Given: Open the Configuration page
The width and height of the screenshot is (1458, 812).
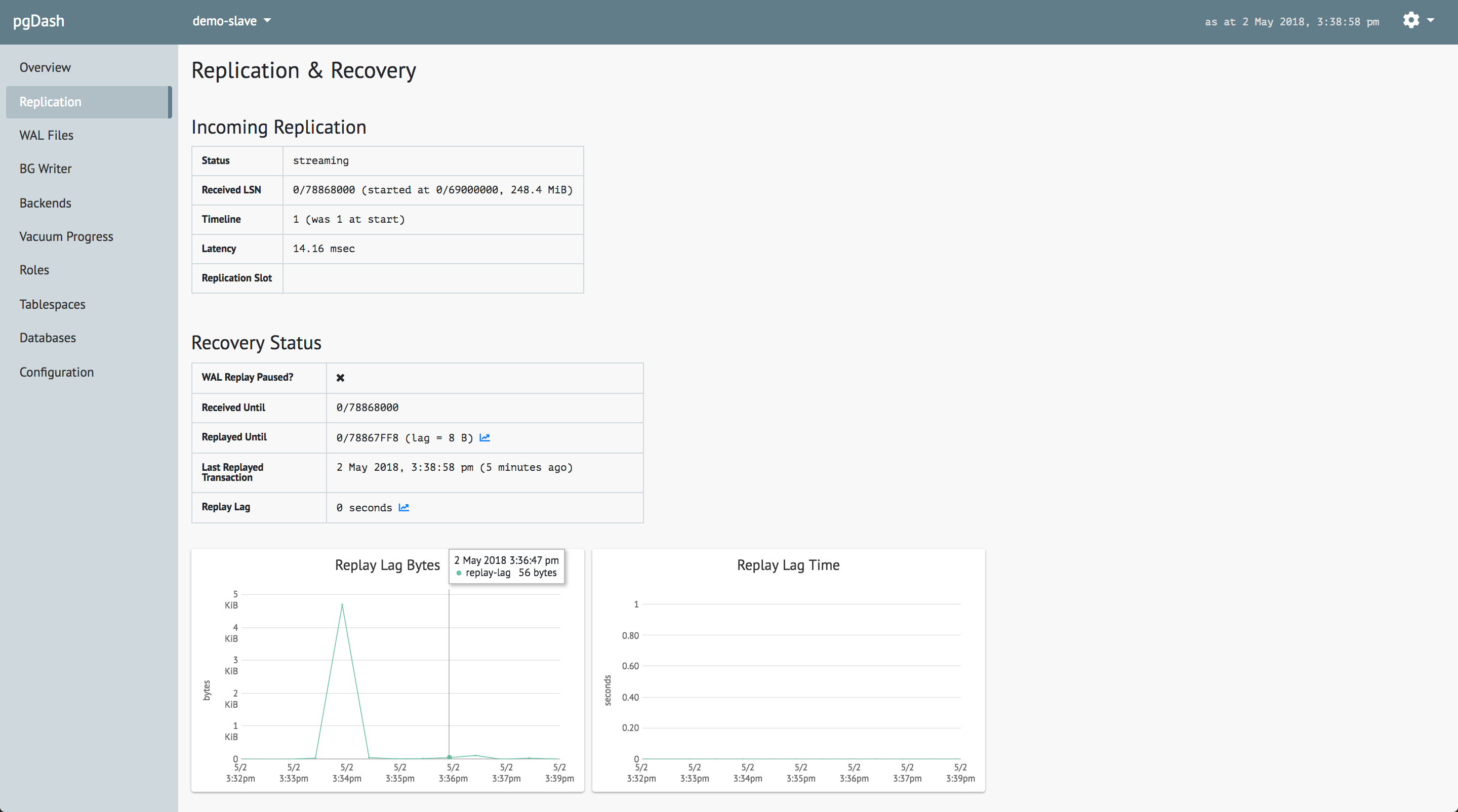Looking at the screenshot, I should (57, 372).
